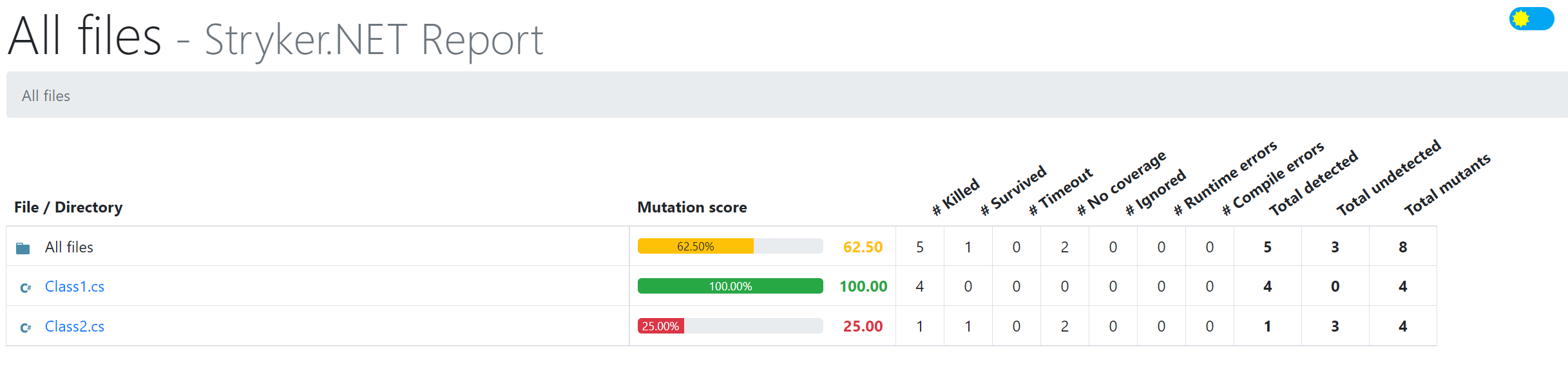Click the Total undetected column header
Viewport: 1568px width, 376px height.
(x=1388, y=178)
